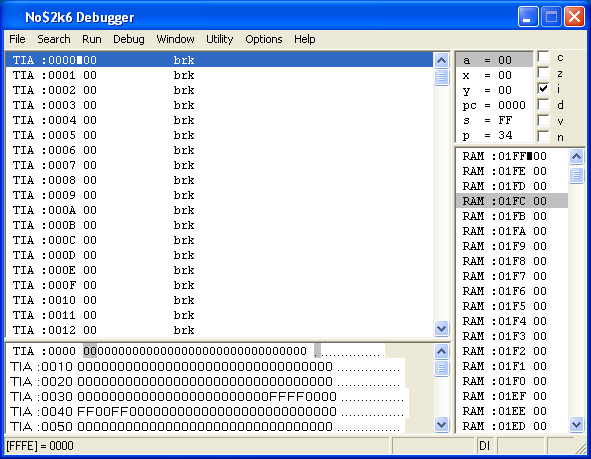This screenshot has width=591, height=459.
Task: Toggle the decimal flag d checkbox
Action: coord(543,104)
